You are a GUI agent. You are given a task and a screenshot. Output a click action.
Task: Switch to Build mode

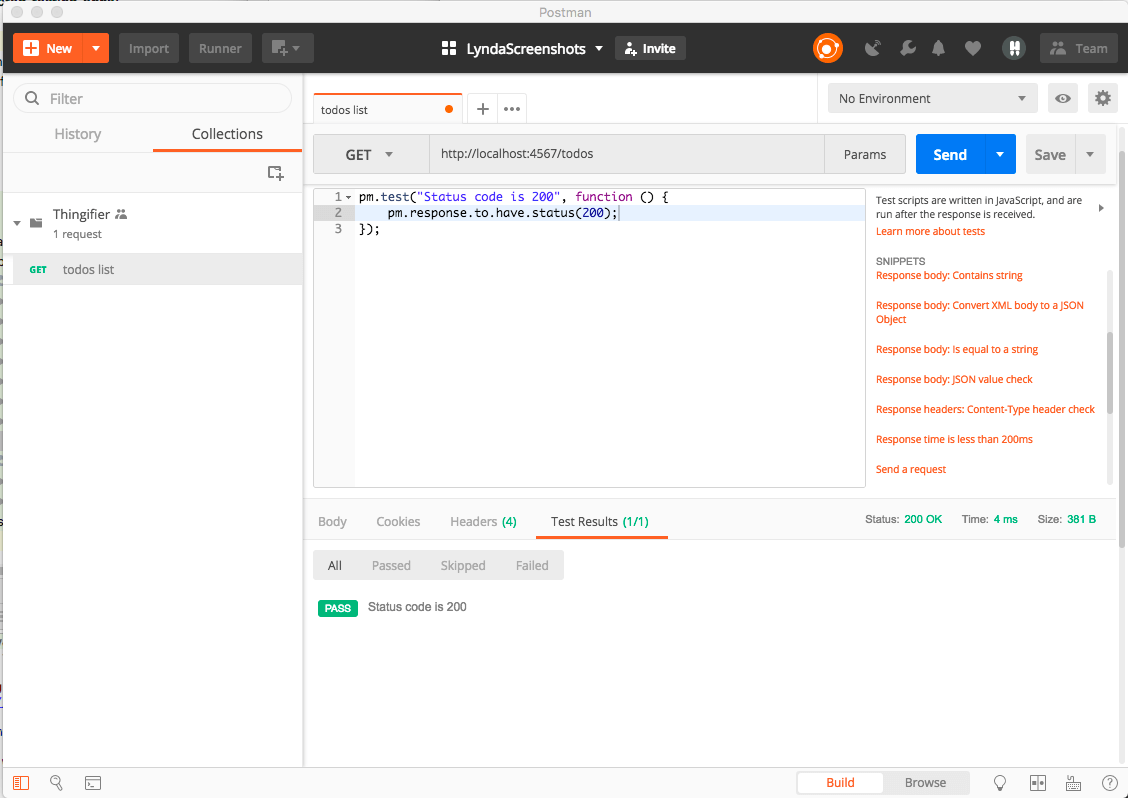(x=840, y=783)
